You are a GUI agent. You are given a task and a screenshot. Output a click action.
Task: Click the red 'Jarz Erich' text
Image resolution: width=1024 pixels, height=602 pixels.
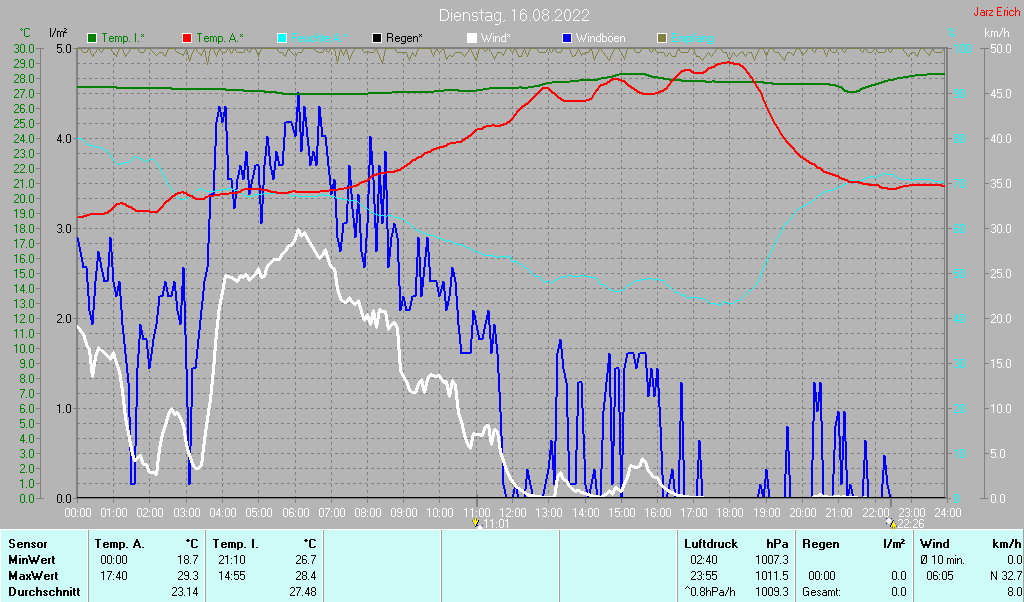[x=997, y=12]
